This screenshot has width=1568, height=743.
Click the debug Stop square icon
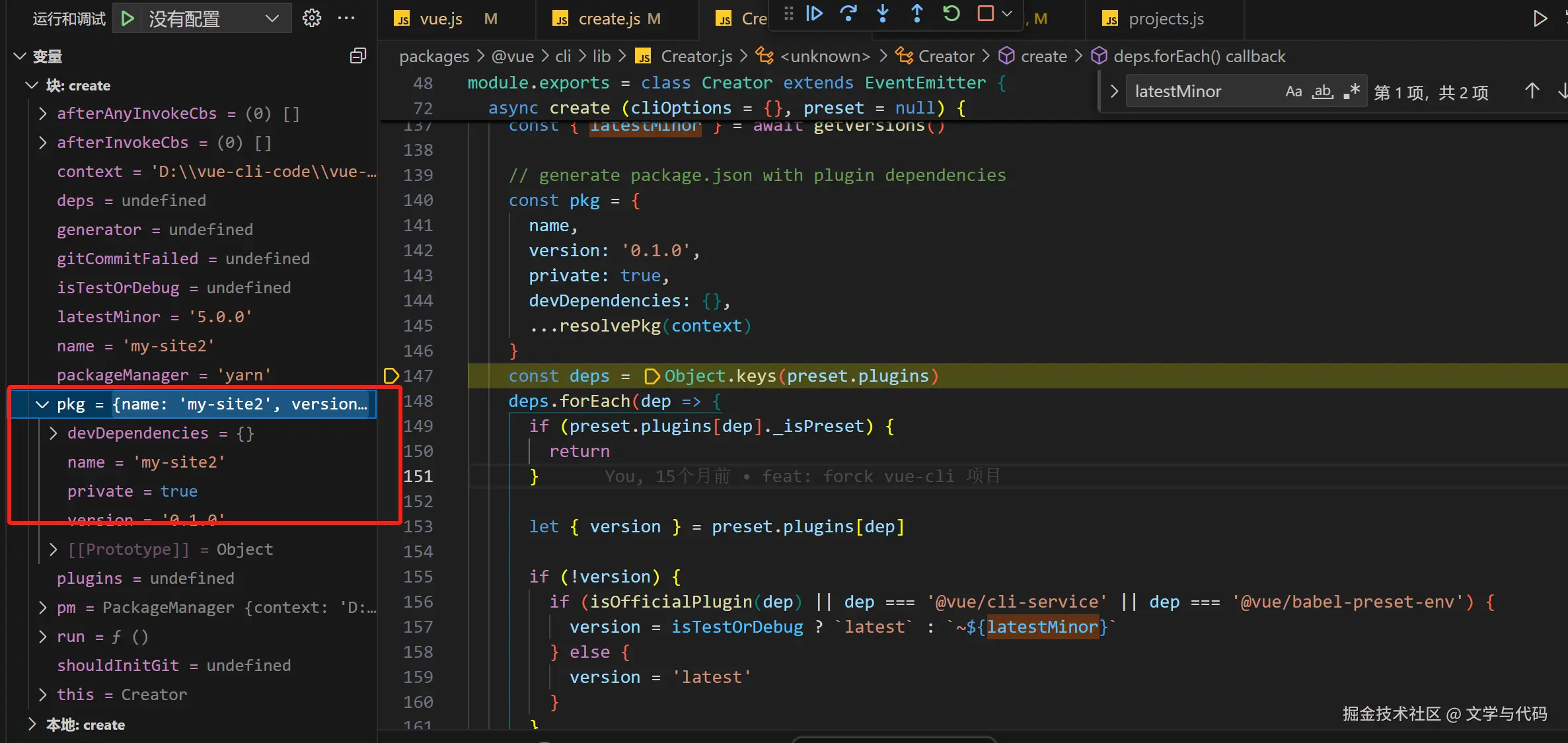click(985, 14)
